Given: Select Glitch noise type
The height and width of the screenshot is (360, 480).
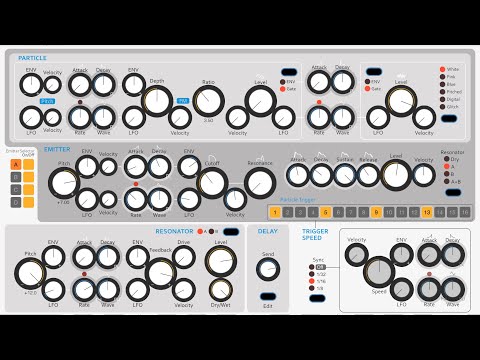Looking at the screenshot, I should point(443,107).
